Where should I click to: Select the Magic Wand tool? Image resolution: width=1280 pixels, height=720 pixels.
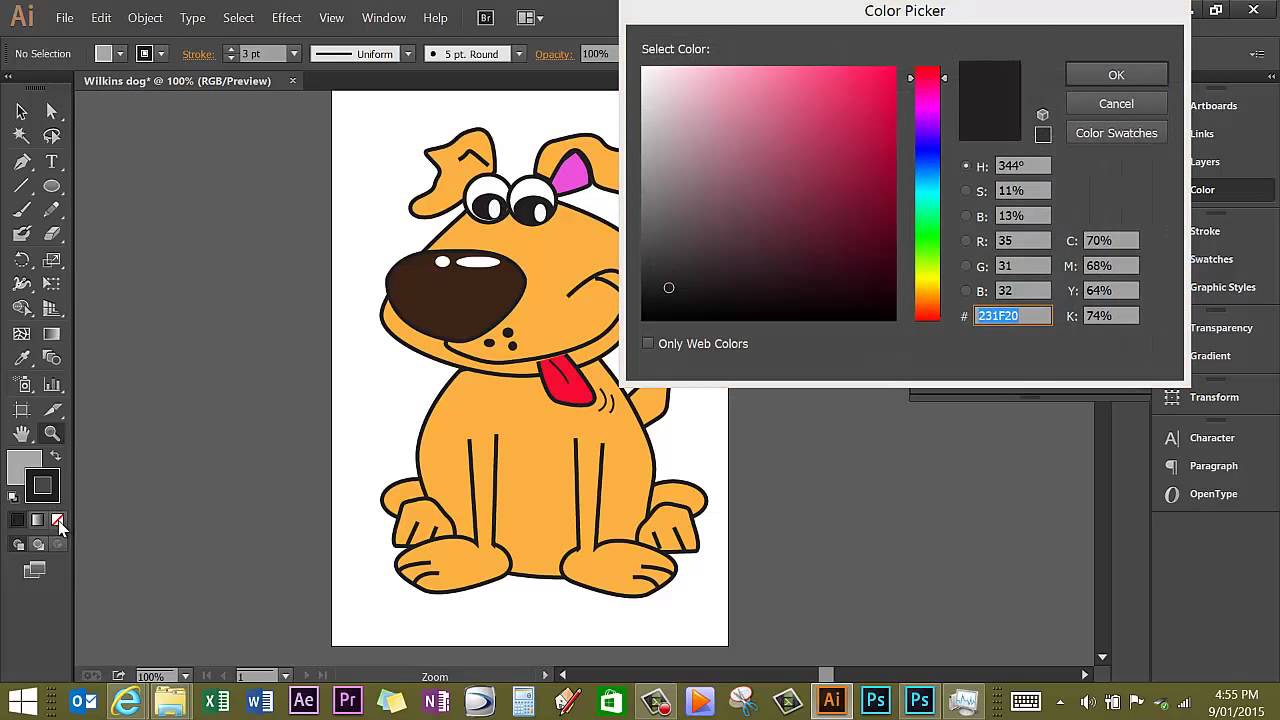click(21, 136)
